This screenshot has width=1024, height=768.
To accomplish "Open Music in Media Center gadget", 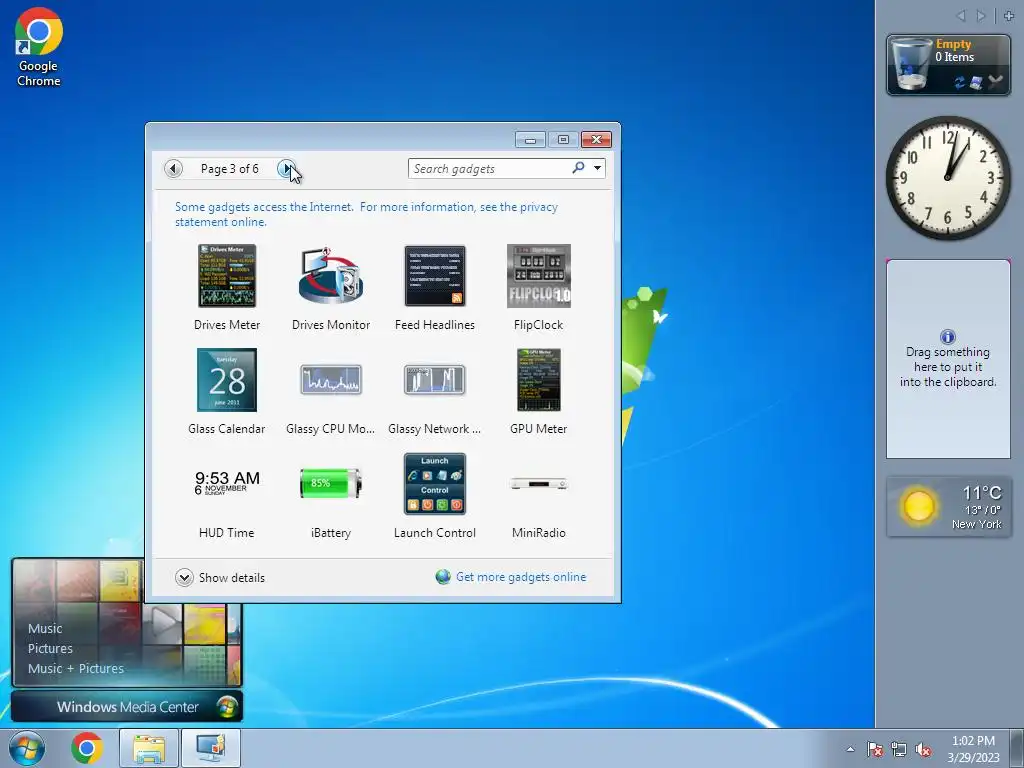I will click(x=45, y=628).
